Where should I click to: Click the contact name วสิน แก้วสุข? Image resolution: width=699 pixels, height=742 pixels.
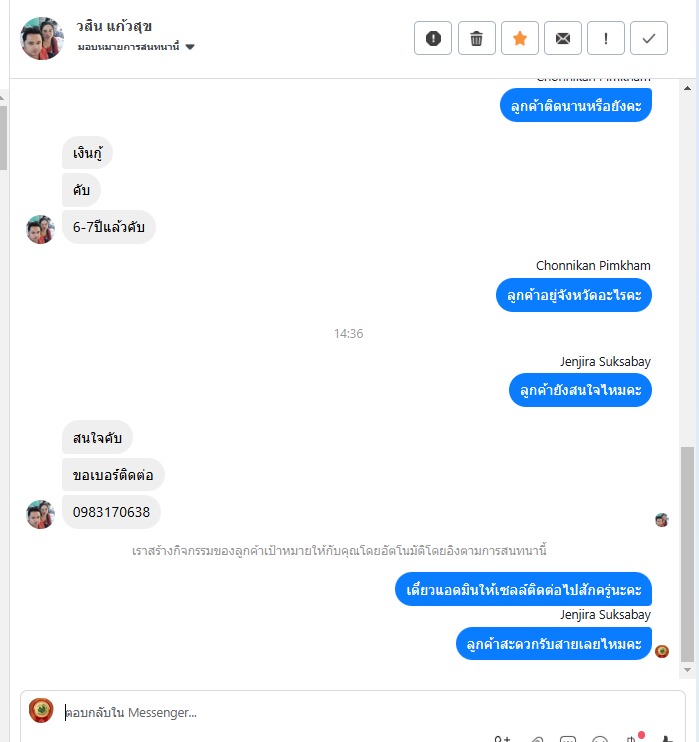[x=114, y=26]
